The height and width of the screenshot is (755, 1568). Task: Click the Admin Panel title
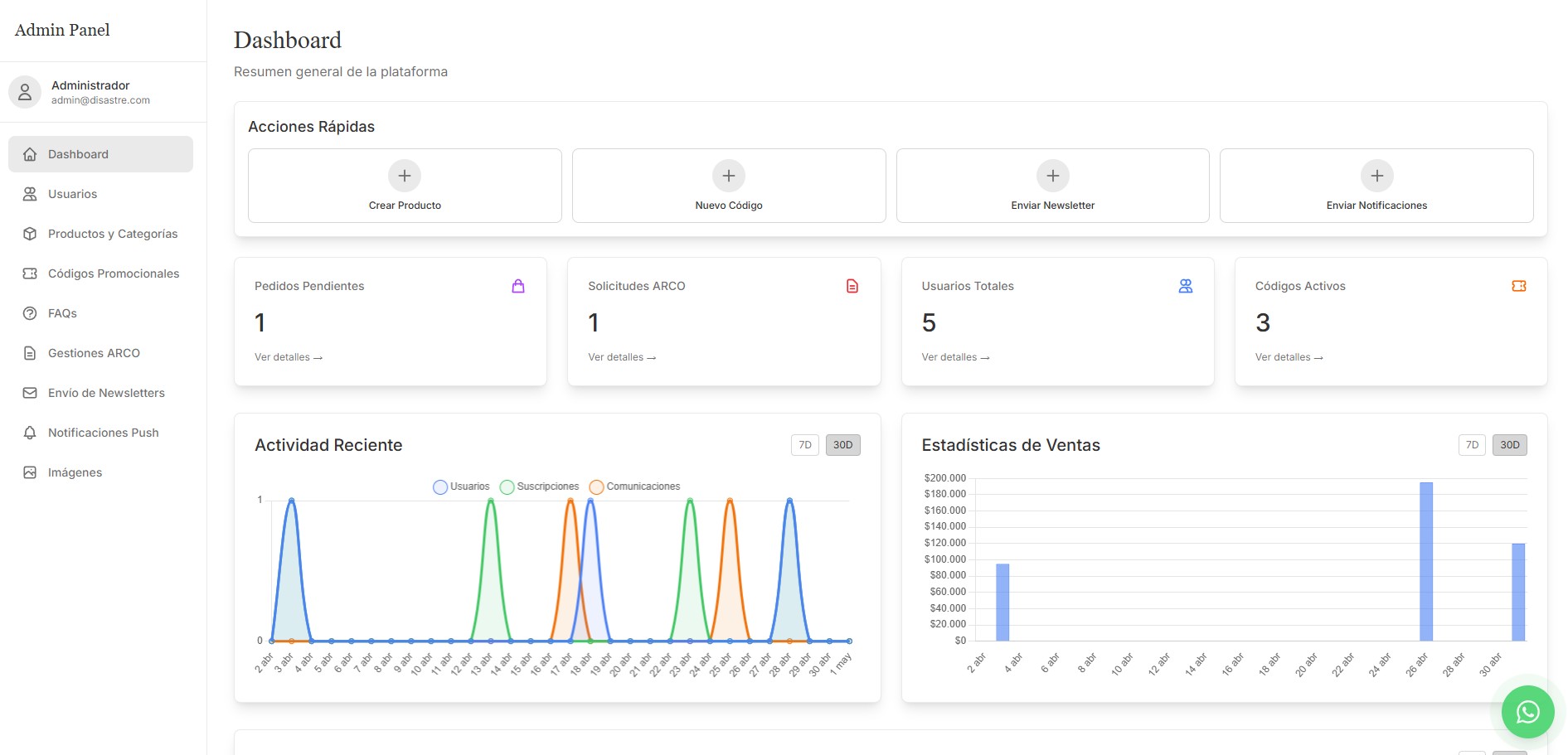point(62,30)
